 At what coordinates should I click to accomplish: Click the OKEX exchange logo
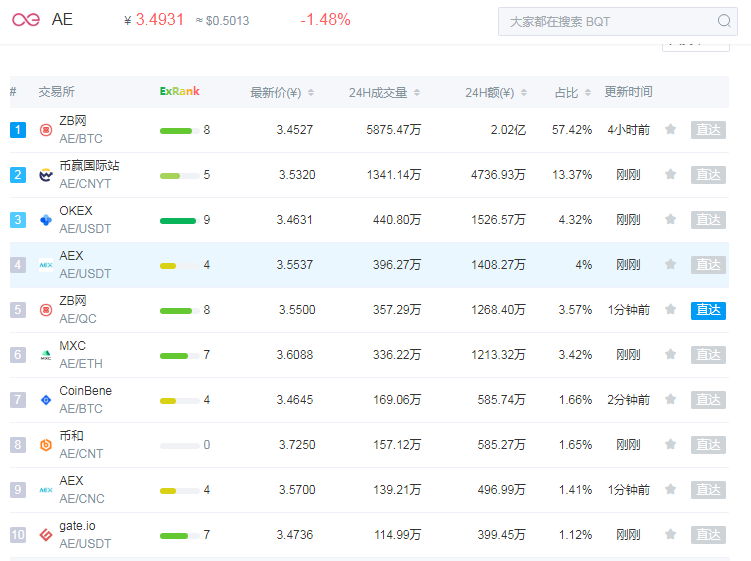pos(46,220)
